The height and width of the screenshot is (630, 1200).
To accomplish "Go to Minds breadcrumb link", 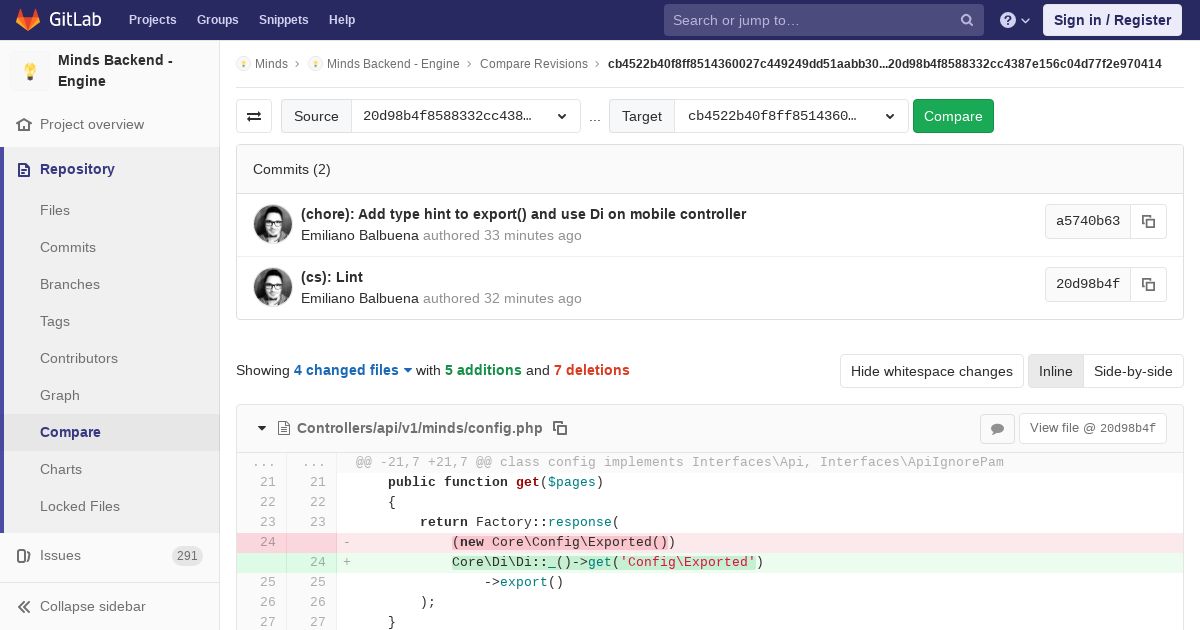I will point(271,64).
